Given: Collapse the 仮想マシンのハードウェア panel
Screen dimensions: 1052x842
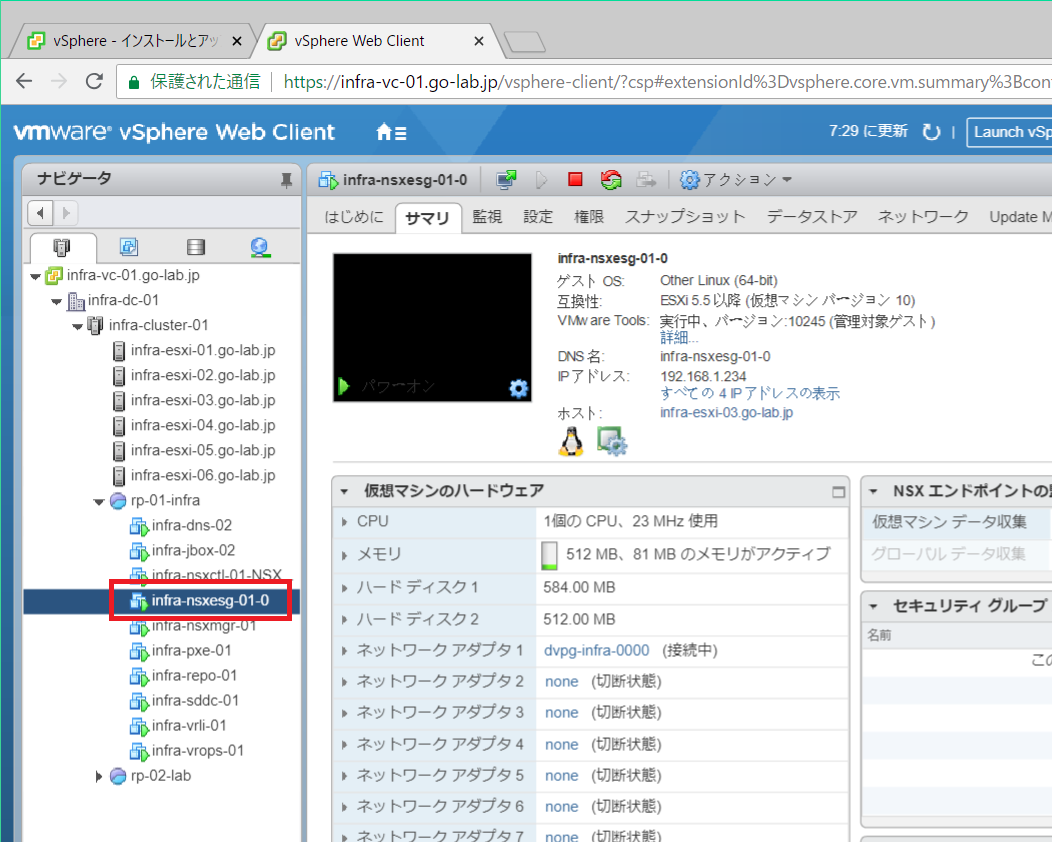Looking at the screenshot, I should [344, 491].
